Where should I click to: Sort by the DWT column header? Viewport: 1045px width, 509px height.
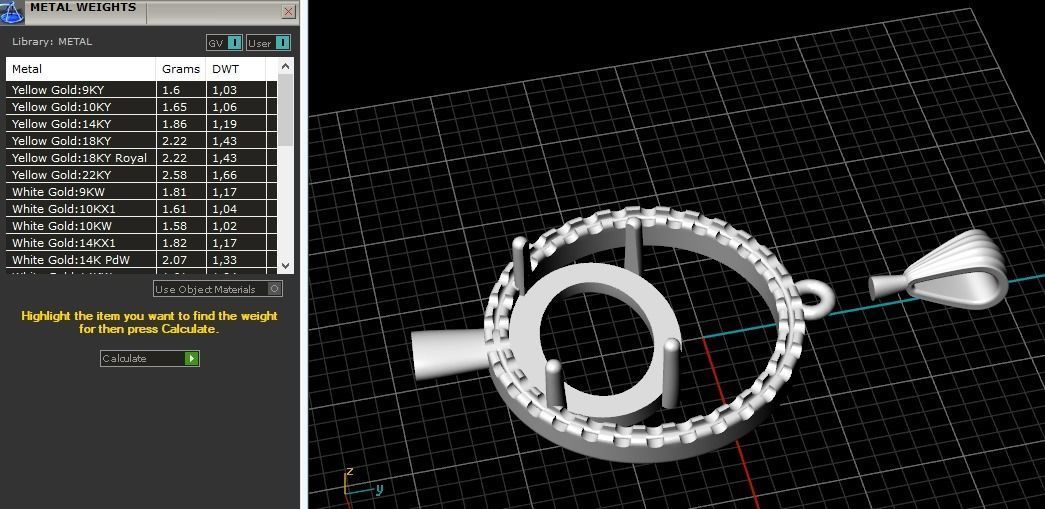click(x=236, y=69)
